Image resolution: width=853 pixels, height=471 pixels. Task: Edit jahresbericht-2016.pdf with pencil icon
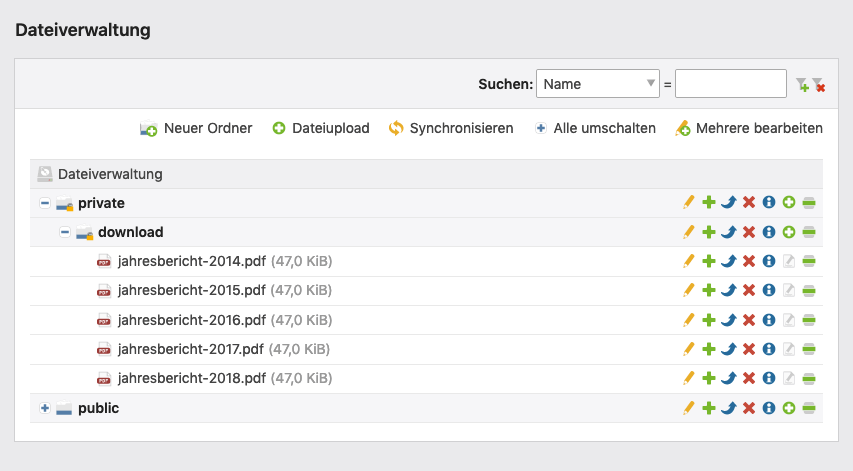click(689, 320)
